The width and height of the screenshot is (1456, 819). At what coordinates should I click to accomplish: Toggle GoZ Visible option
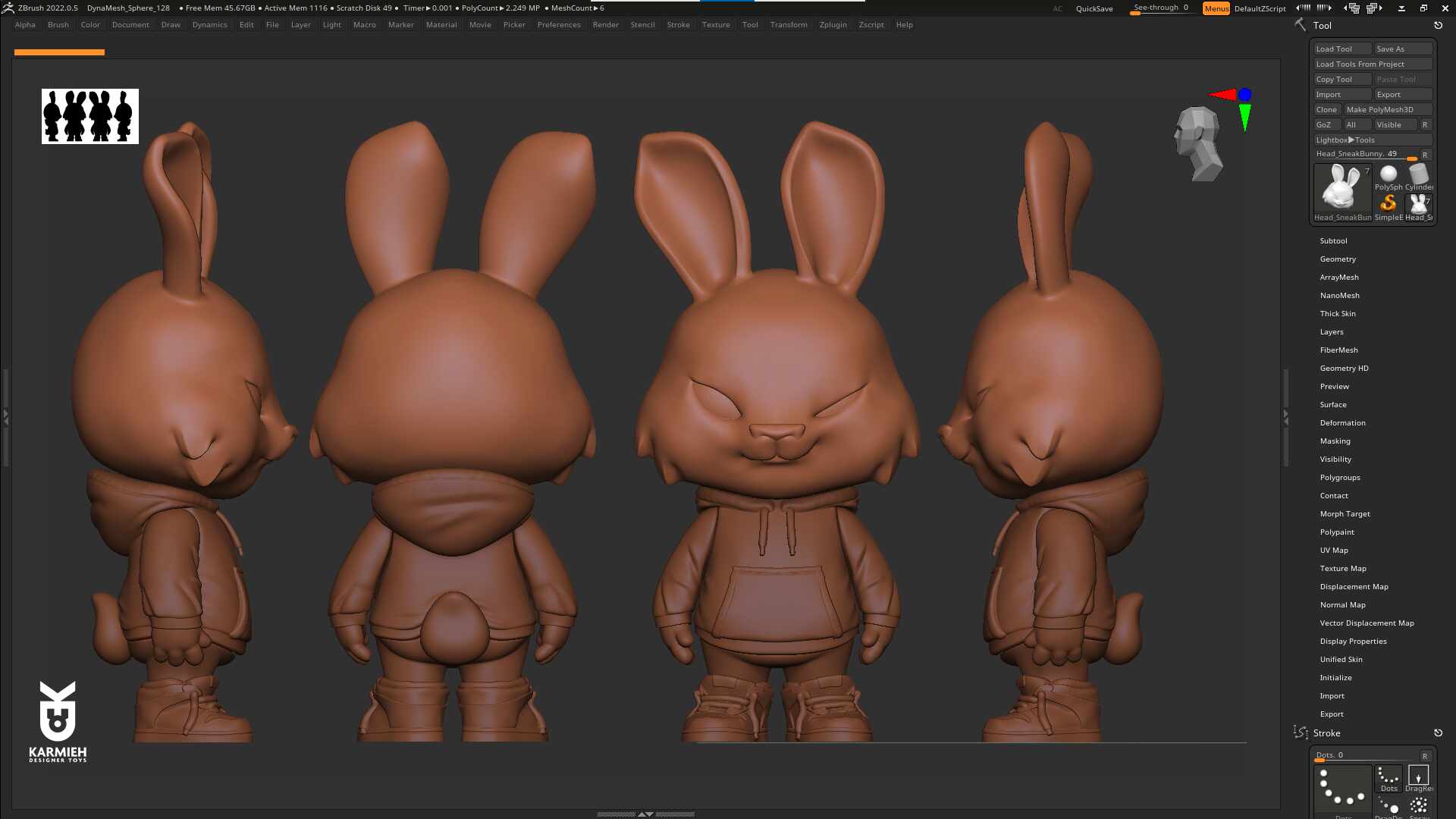pos(1395,125)
